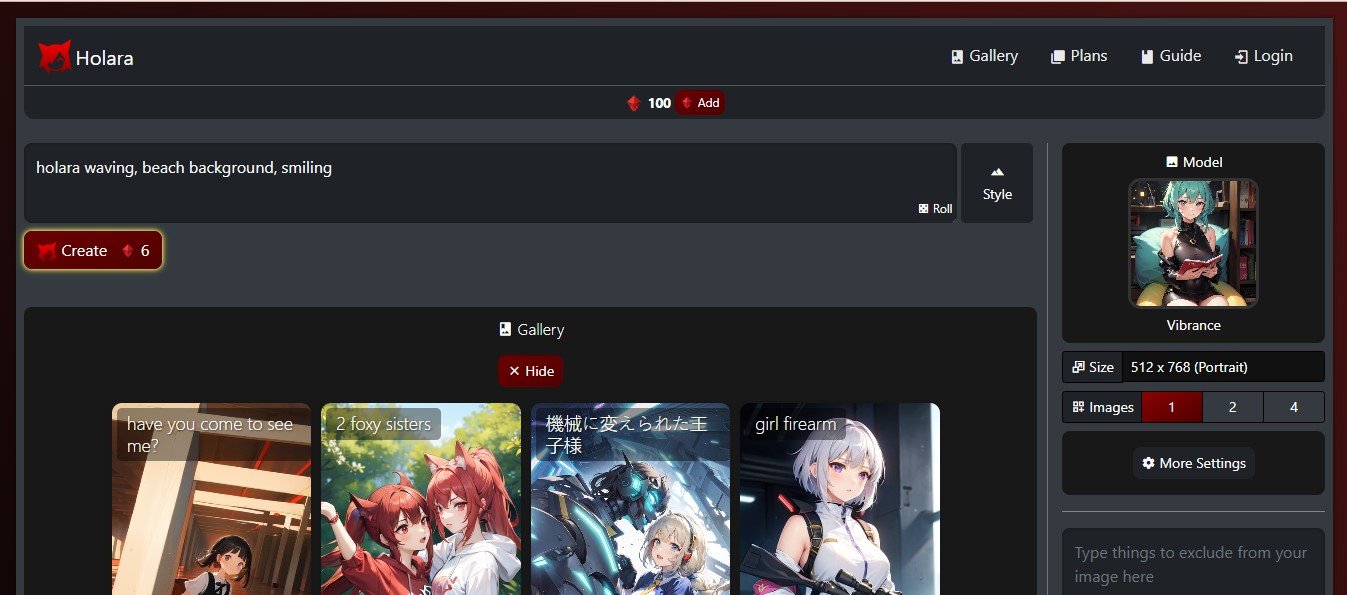Set image count to 1
The height and width of the screenshot is (595, 1347).
1171,407
